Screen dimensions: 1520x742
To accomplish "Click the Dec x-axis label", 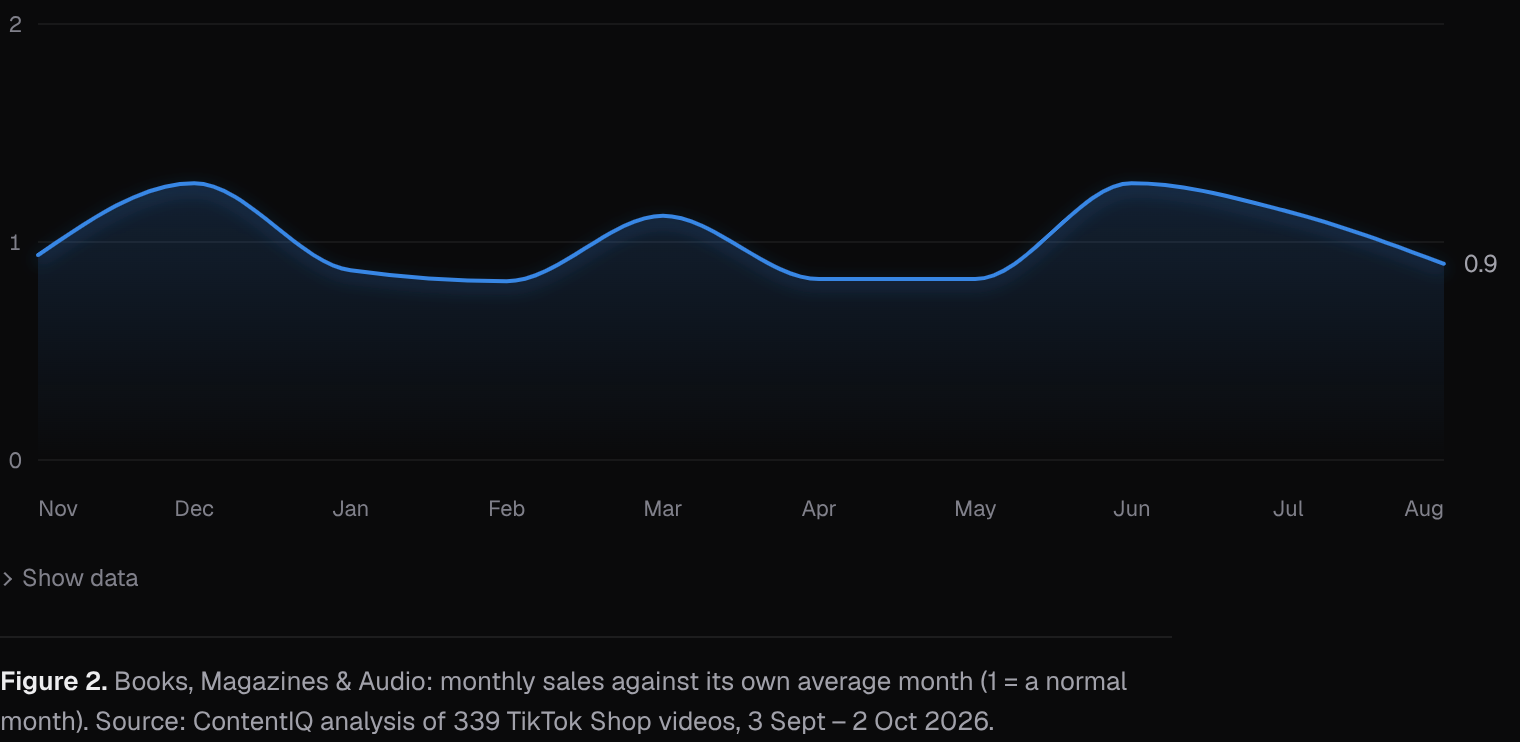I will [x=194, y=508].
